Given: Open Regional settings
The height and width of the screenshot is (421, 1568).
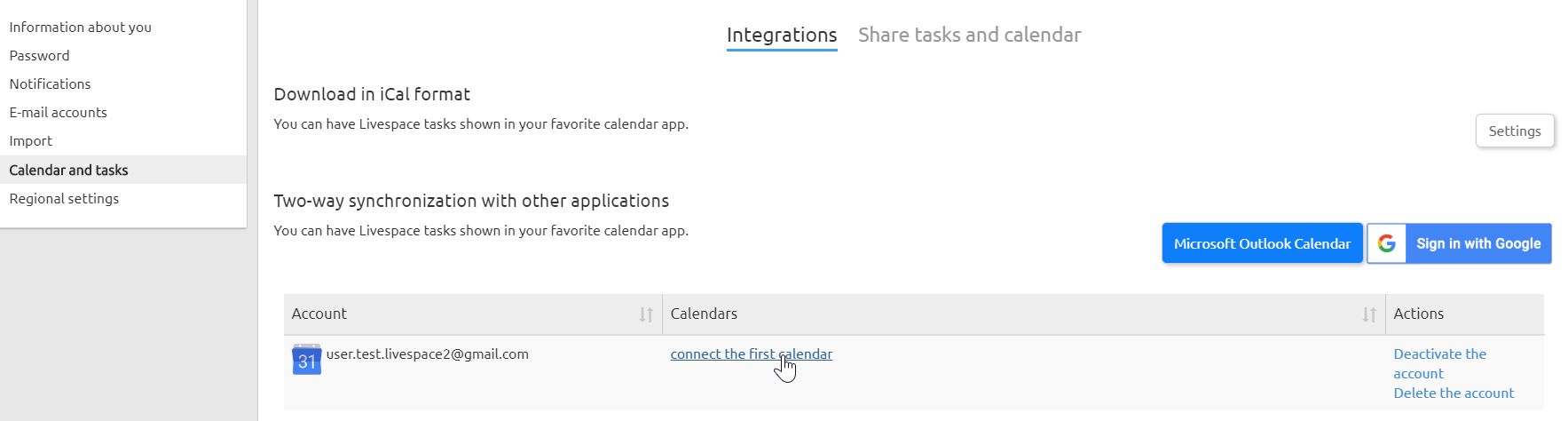Looking at the screenshot, I should (x=64, y=198).
